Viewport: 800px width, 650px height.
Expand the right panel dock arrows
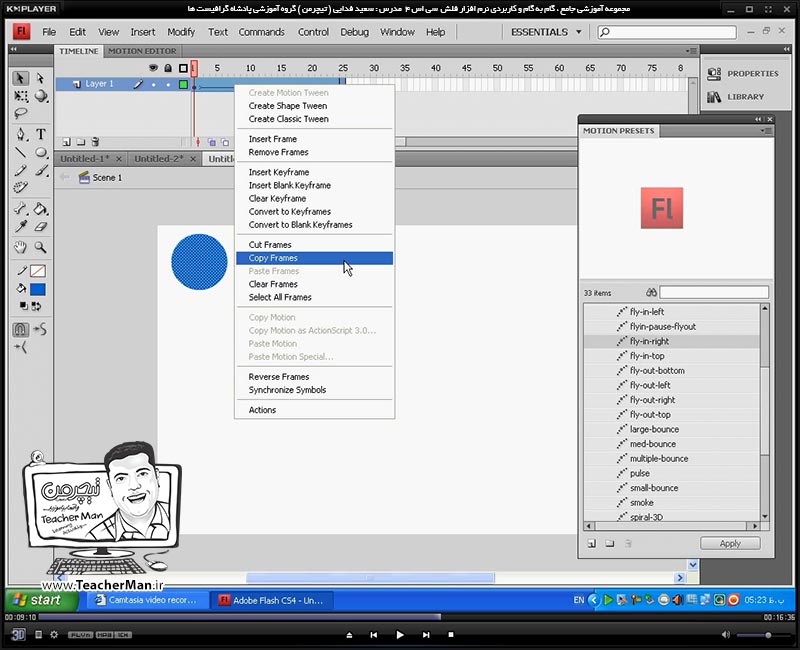tap(786, 49)
